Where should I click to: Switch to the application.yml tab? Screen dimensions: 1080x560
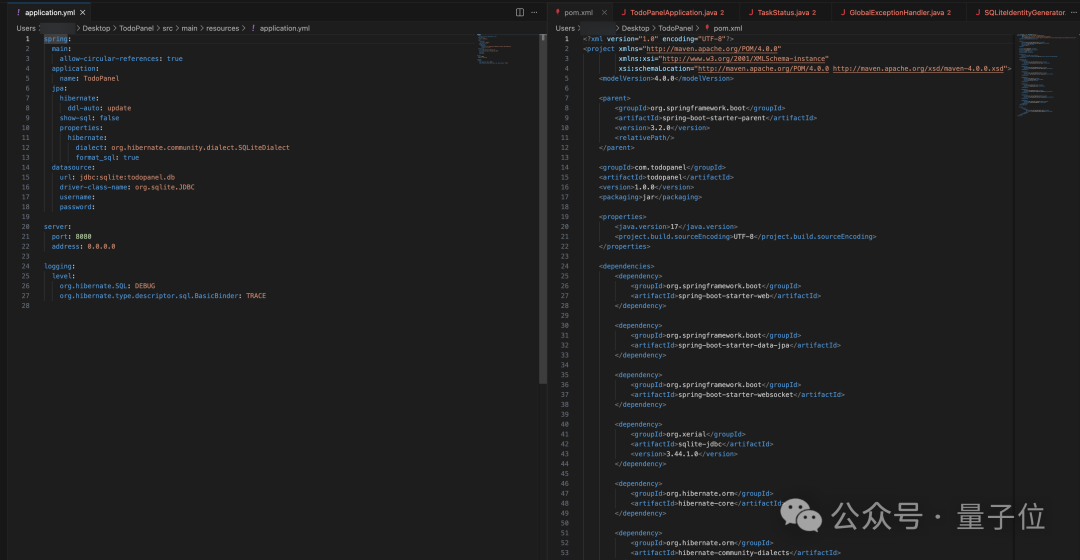point(50,12)
